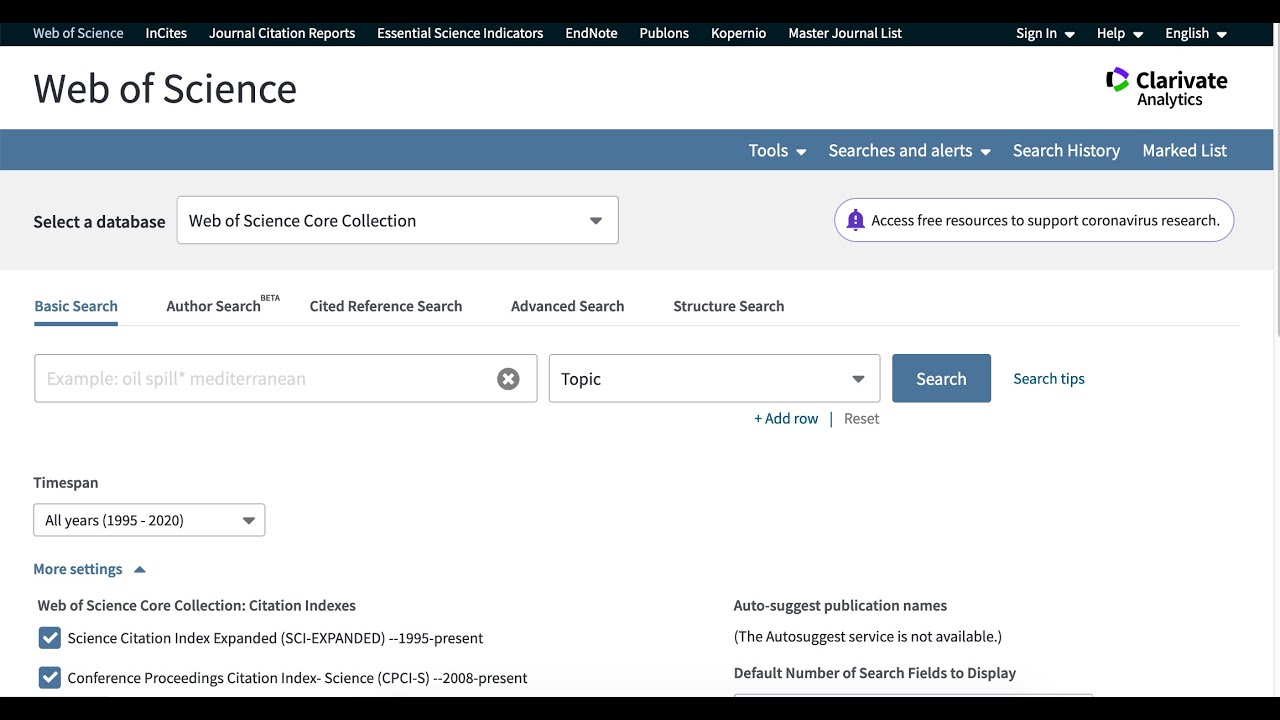Click Default Number of Search Fields label
Image resolution: width=1280 pixels, height=720 pixels.
[875, 673]
